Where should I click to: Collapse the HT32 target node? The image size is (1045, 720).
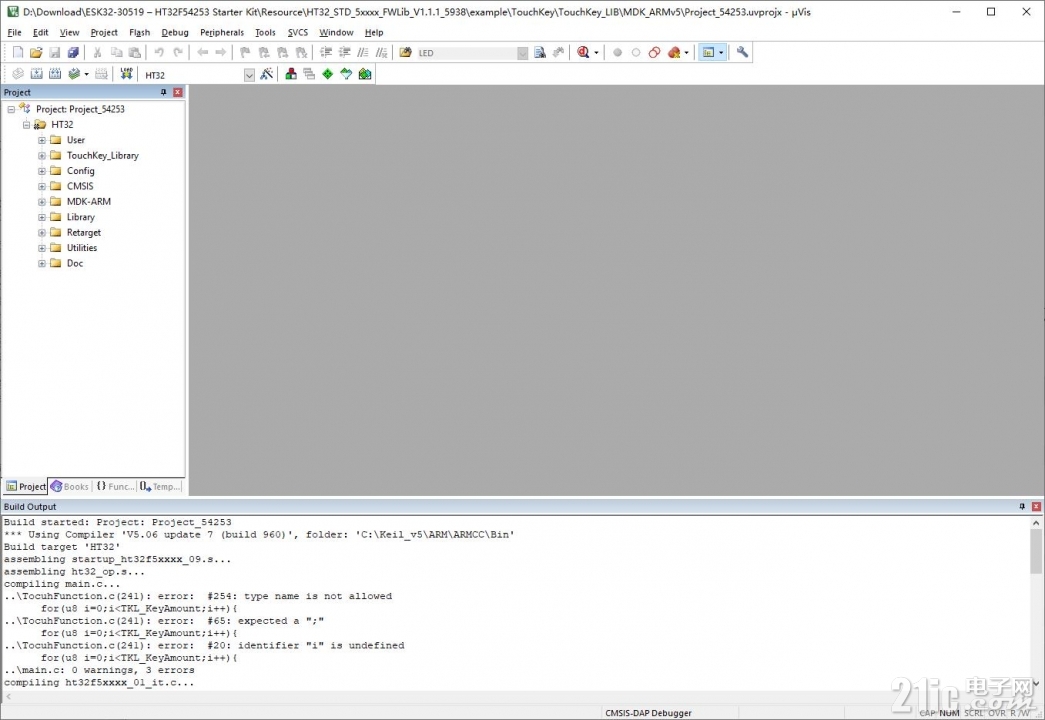pyautogui.click(x=27, y=125)
